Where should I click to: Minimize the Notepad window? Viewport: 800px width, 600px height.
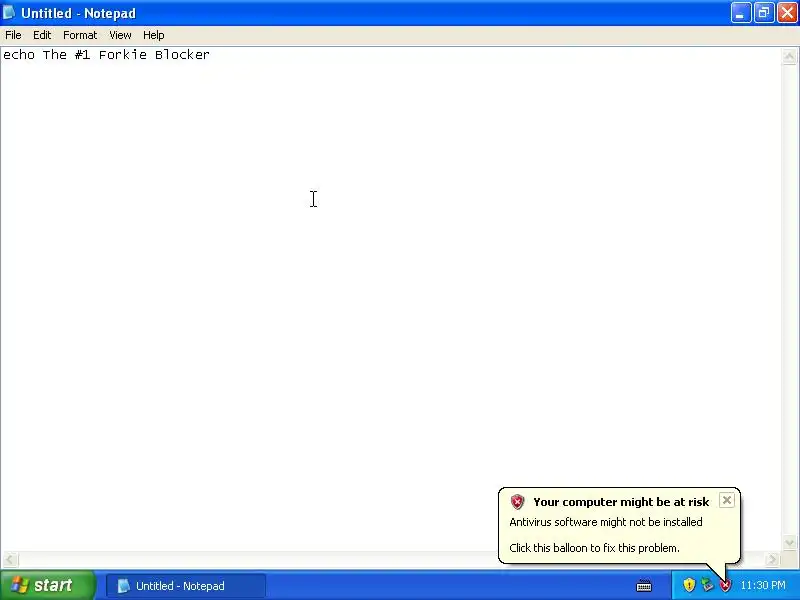pyautogui.click(x=740, y=13)
